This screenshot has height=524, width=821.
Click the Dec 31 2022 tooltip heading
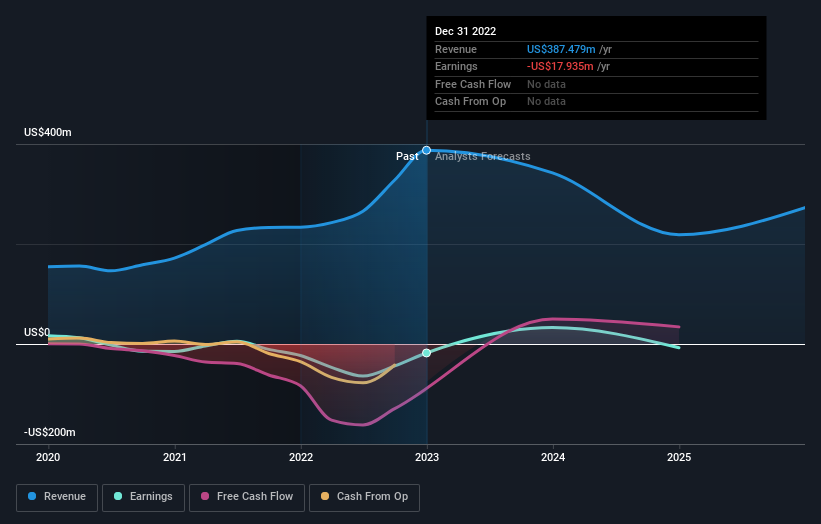click(465, 31)
